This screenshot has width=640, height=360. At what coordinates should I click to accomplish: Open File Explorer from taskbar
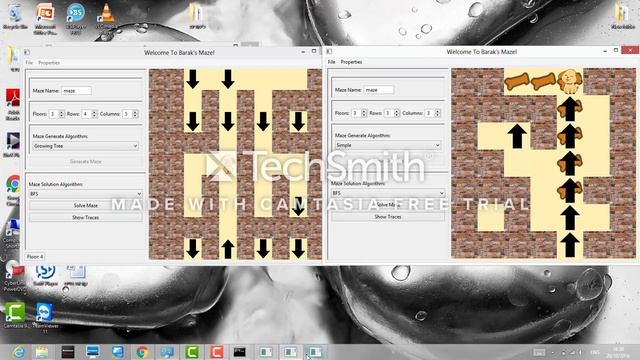tap(42, 352)
